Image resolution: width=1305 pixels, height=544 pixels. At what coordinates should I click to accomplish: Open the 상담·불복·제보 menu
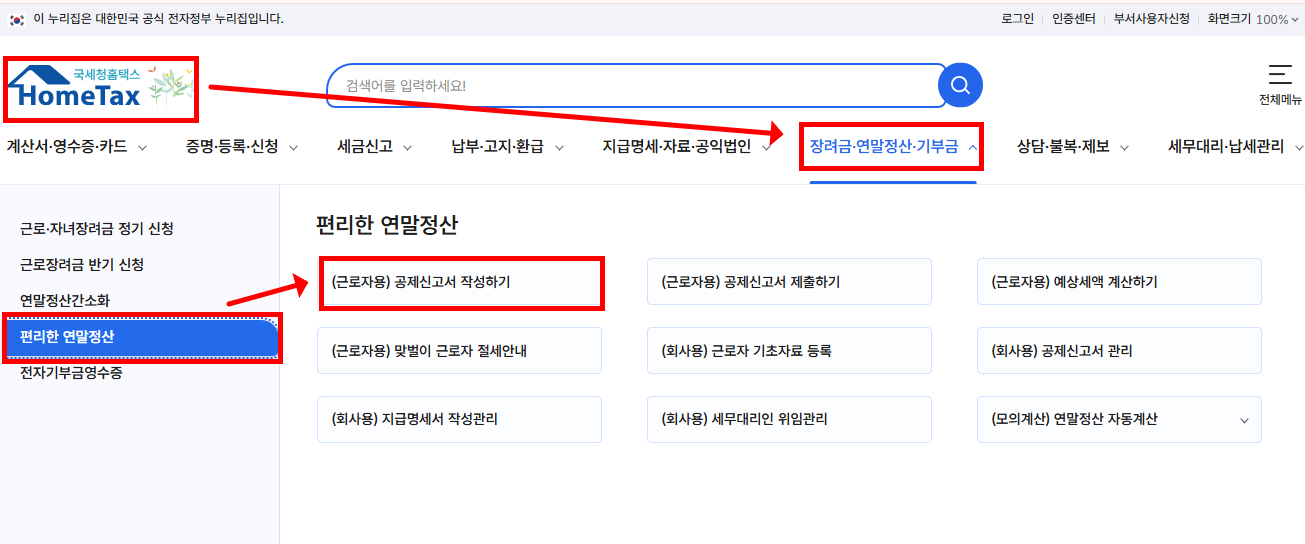pyautogui.click(x=1073, y=147)
